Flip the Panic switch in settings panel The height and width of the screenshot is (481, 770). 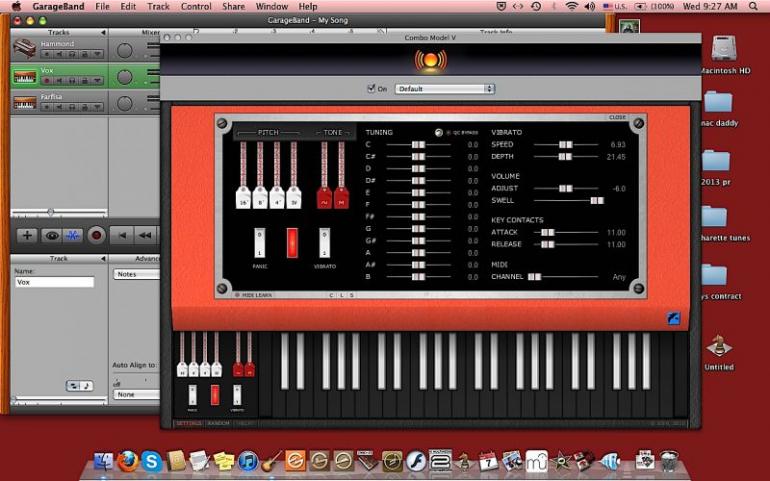[260, 242]
